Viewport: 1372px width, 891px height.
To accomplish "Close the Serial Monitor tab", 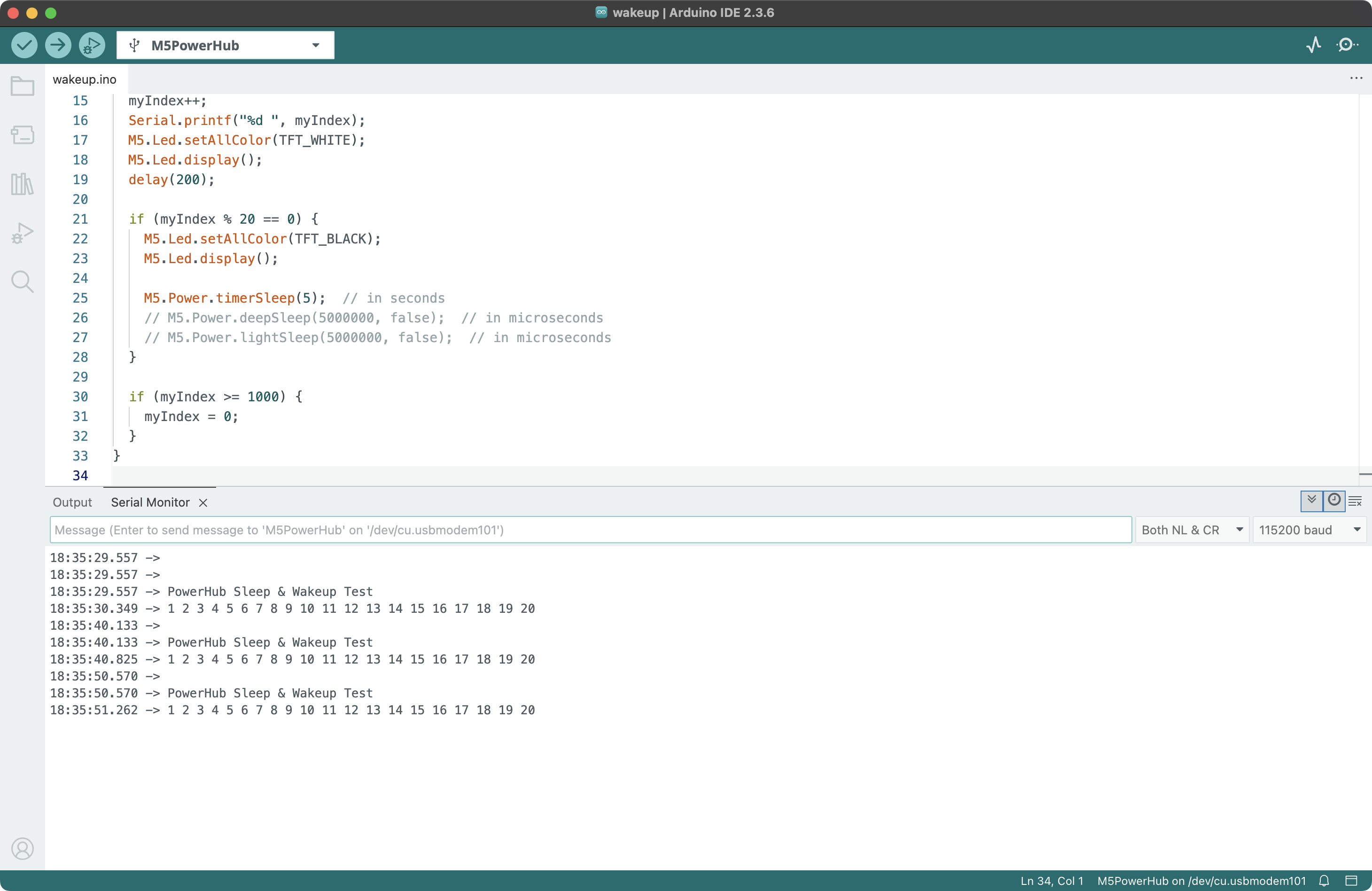I will (203, 503).
